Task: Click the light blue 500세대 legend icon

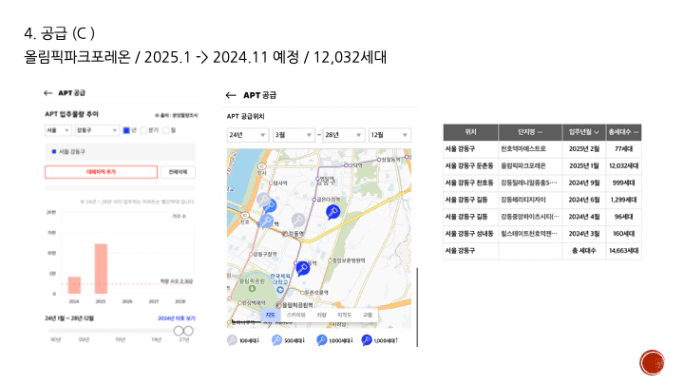Action: pos(277,340)
